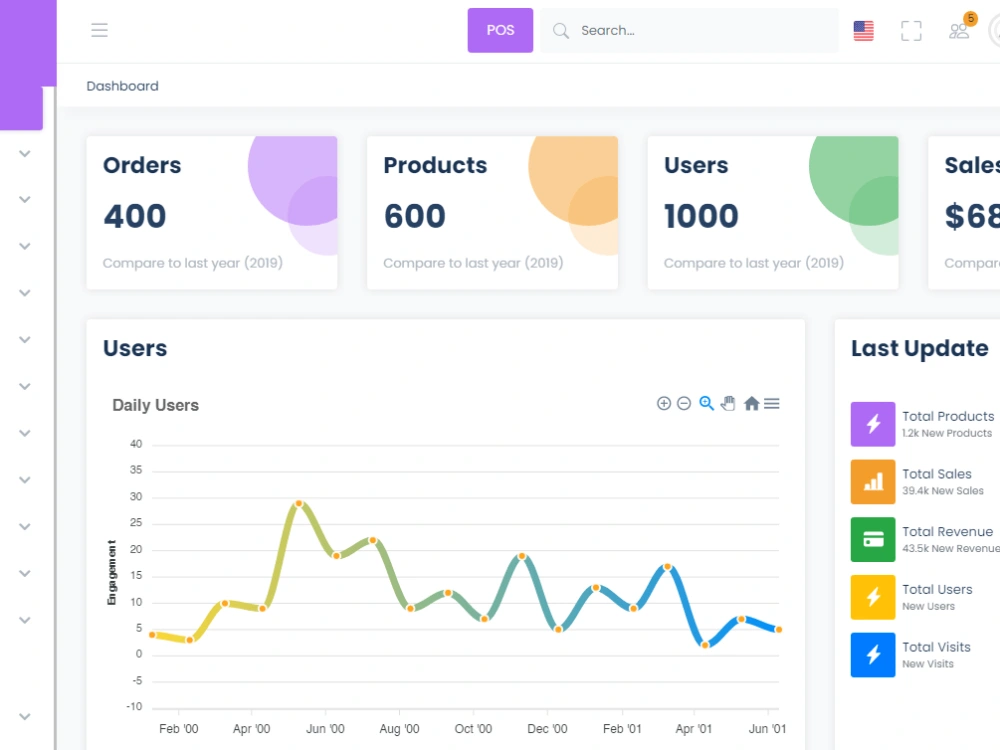Click the blue Total Visits bolt icon
This screenshot has width=1000, height=750.
[x=873, y=655]
